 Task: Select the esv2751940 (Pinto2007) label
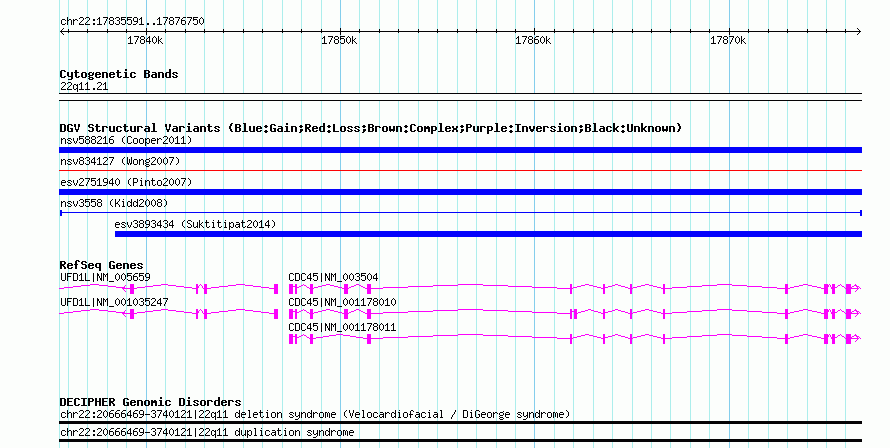click(x=126, y=182)
